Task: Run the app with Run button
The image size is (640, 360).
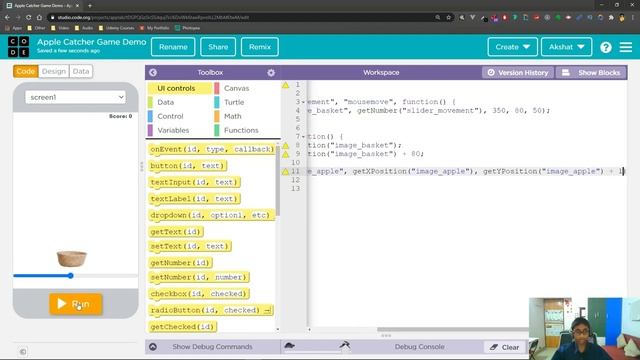Action: (76, 304)
